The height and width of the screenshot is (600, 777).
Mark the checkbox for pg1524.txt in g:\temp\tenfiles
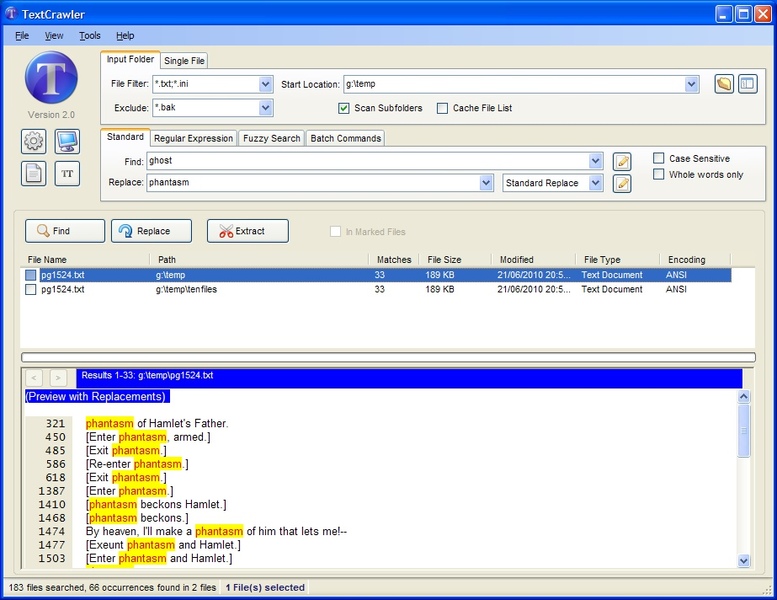(31, 289)
